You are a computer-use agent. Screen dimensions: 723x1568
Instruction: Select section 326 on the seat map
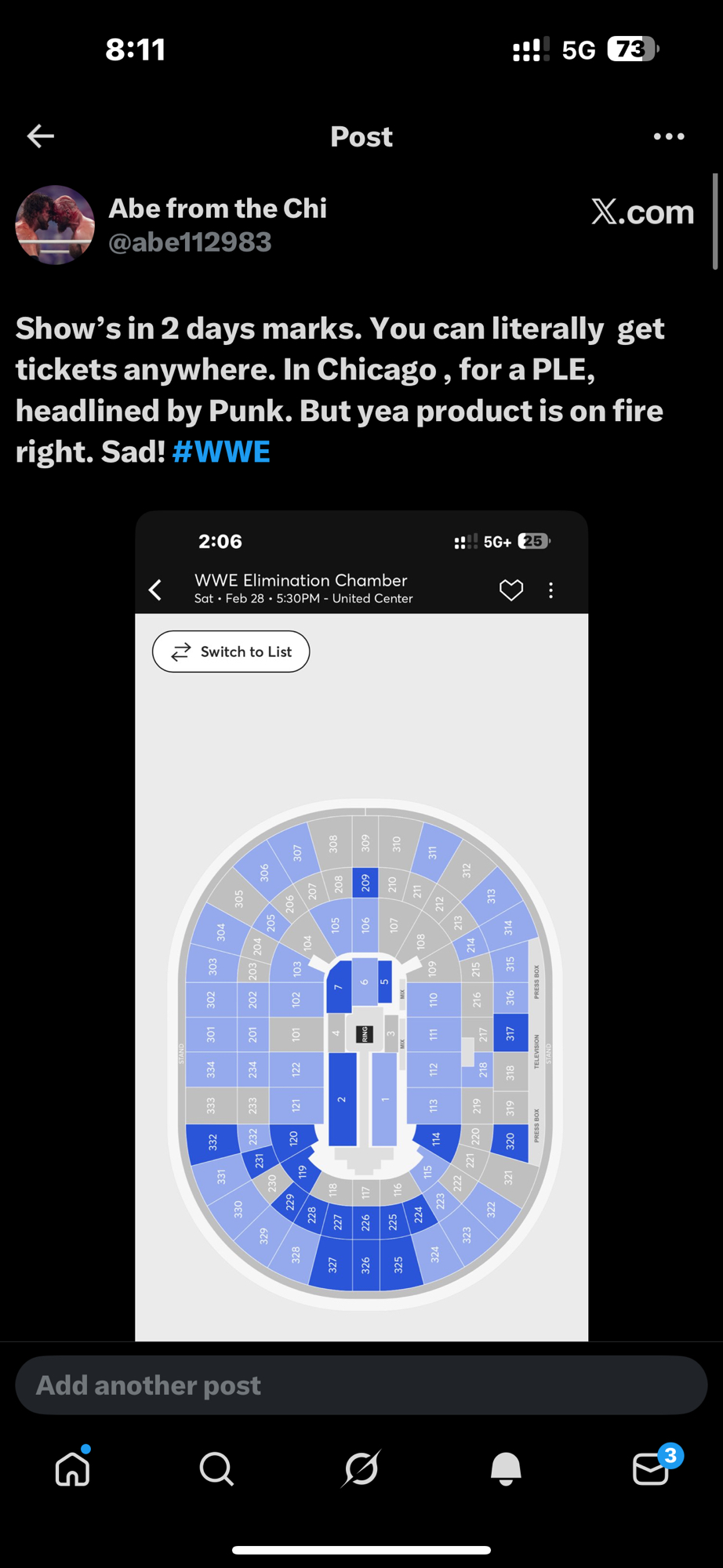[365, 1264]
